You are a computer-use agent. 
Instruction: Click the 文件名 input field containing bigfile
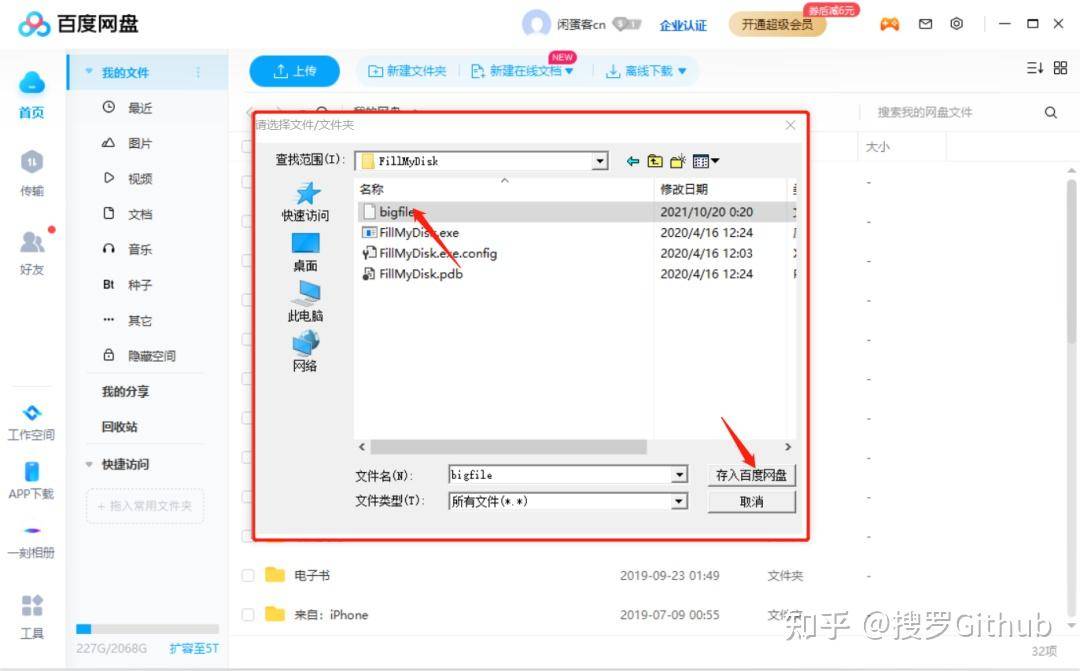click(x=560, y=475)
